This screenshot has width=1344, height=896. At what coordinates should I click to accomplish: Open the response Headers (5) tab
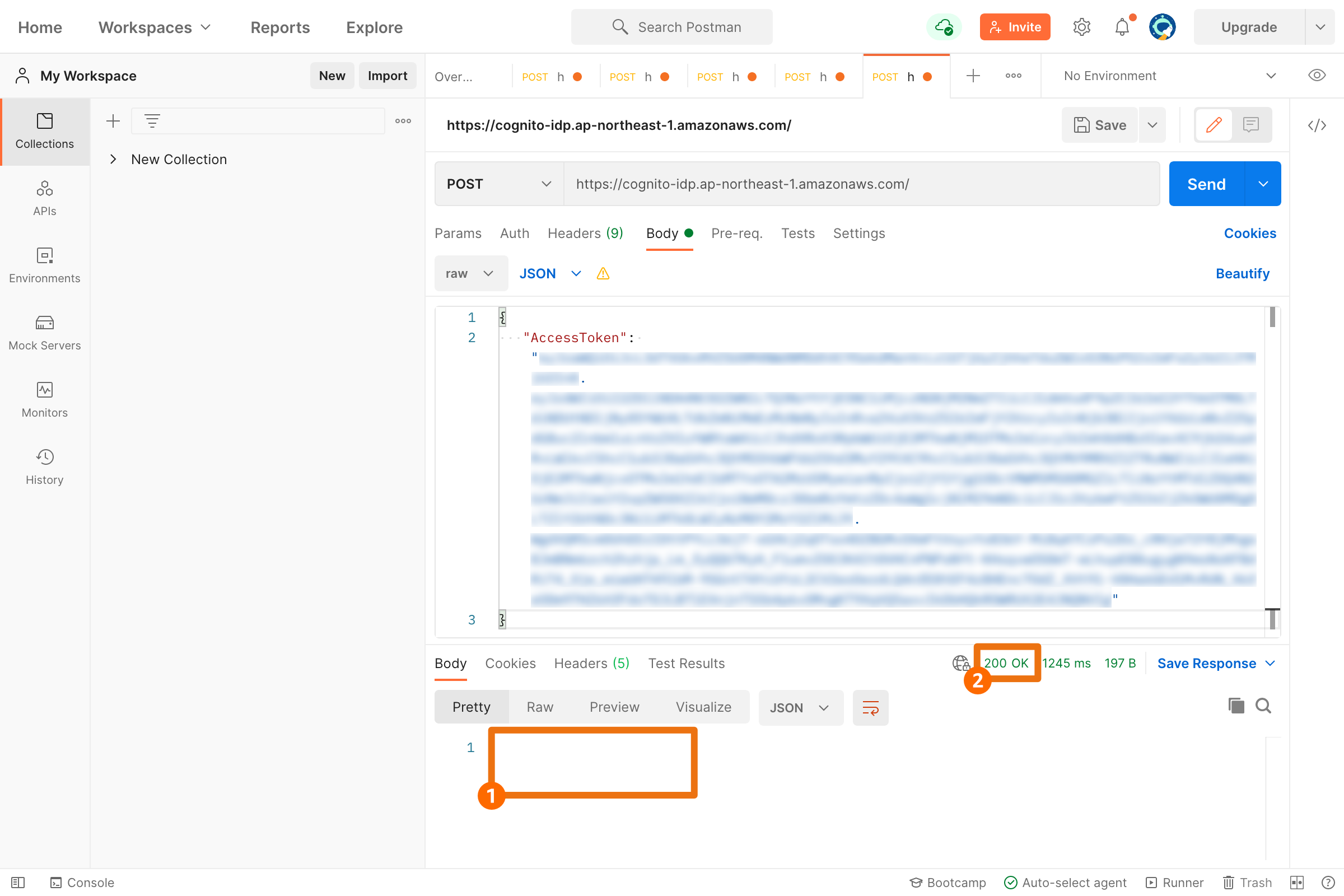tap(591, 664)
